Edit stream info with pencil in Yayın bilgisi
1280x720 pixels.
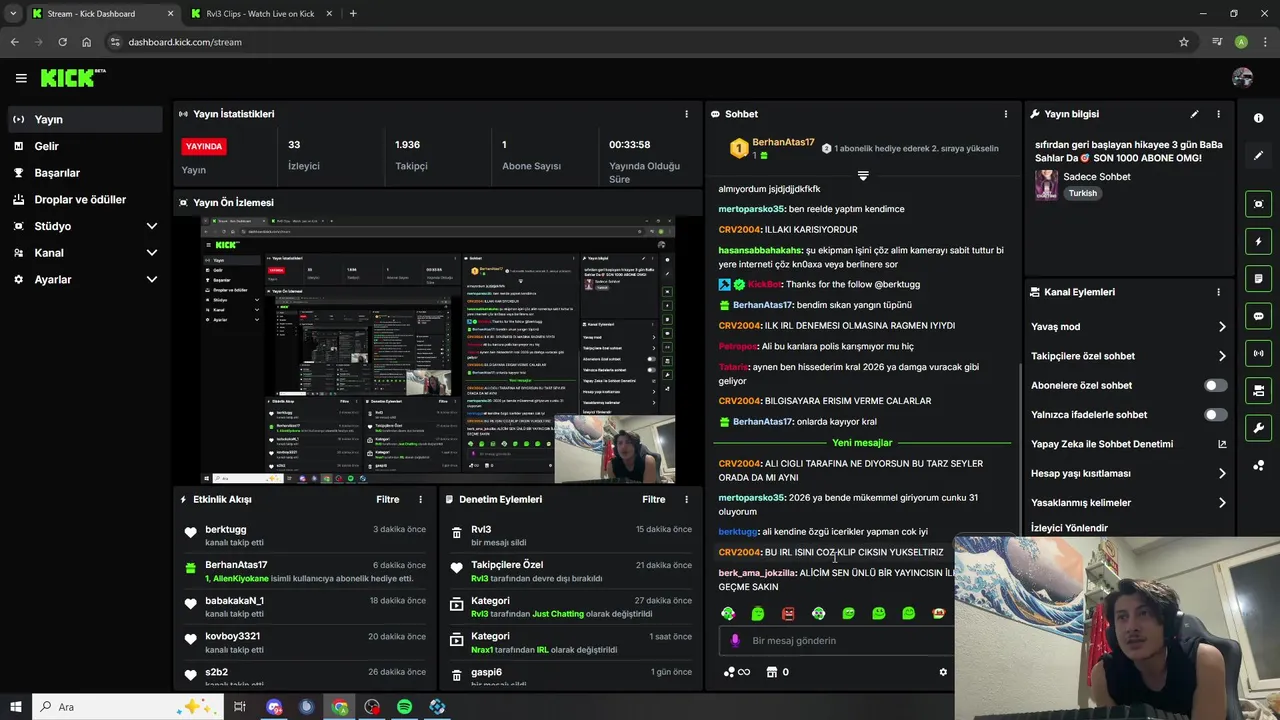(1194, 114)
